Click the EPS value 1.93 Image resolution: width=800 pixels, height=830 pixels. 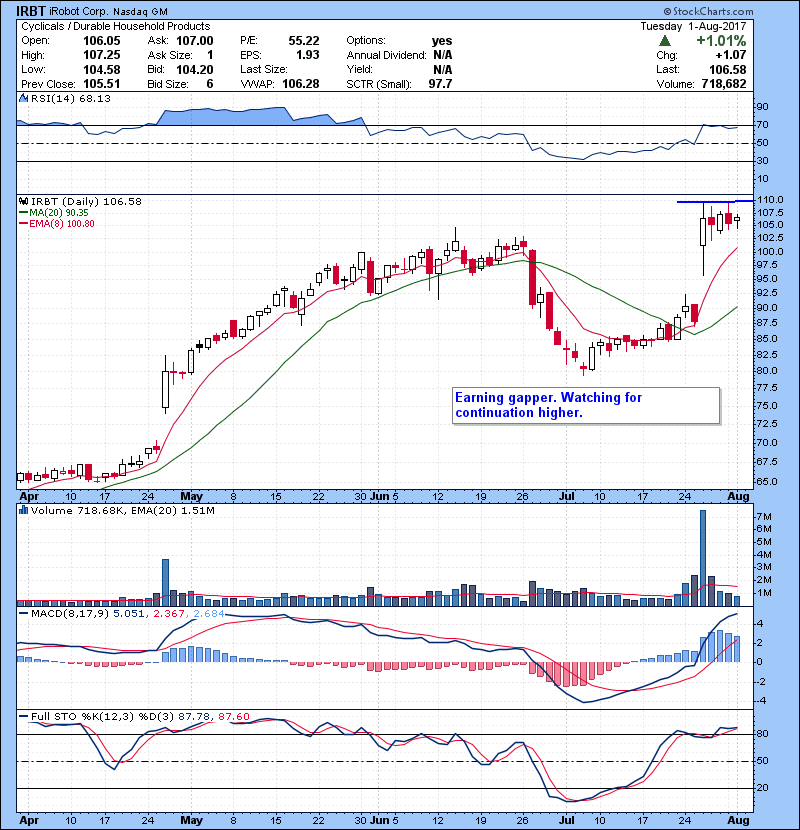click(x=308, y=55)
